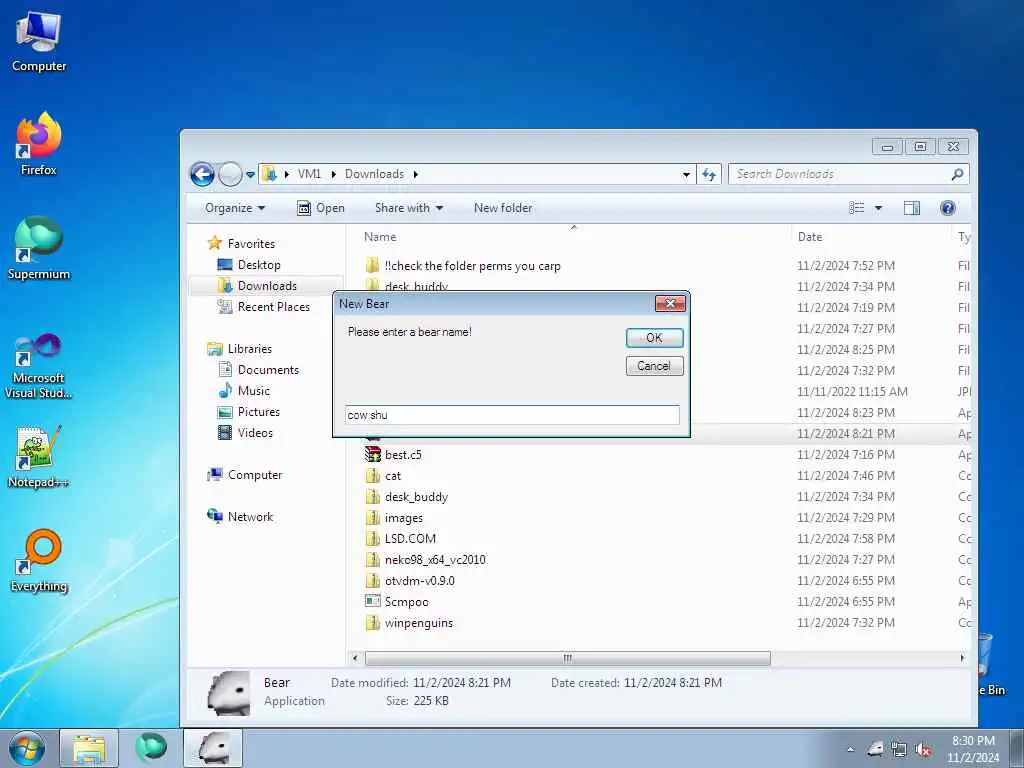Toggle the preview pane button
This screenshot has width=1024, height=768.
[912, 208]
